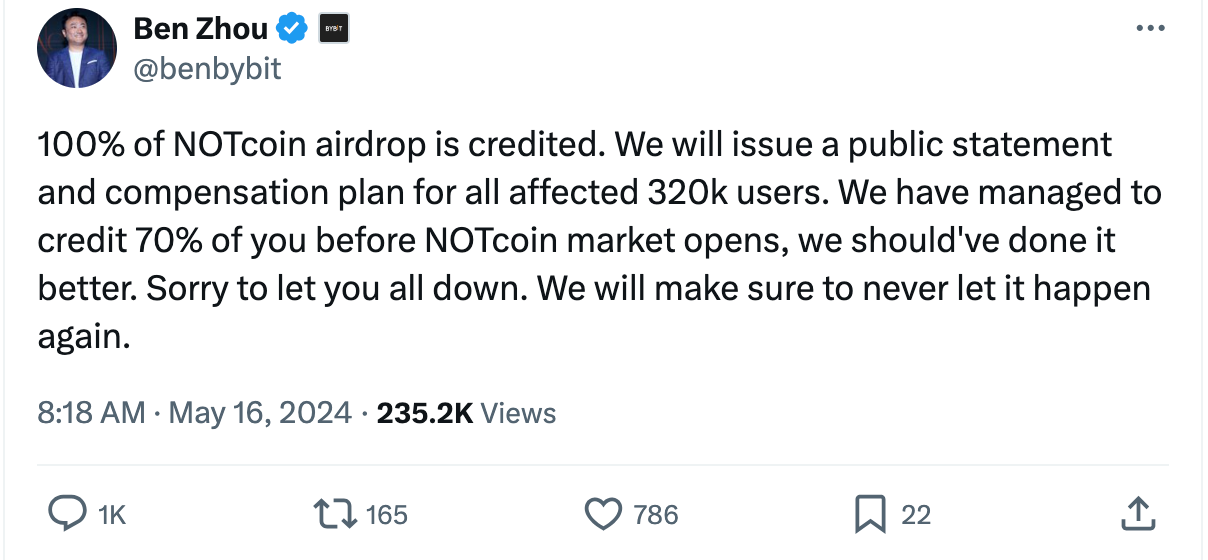The image size is (1208, 560).
Task: Click the 22 bookmarks count
Action: (x=916, y=515)
